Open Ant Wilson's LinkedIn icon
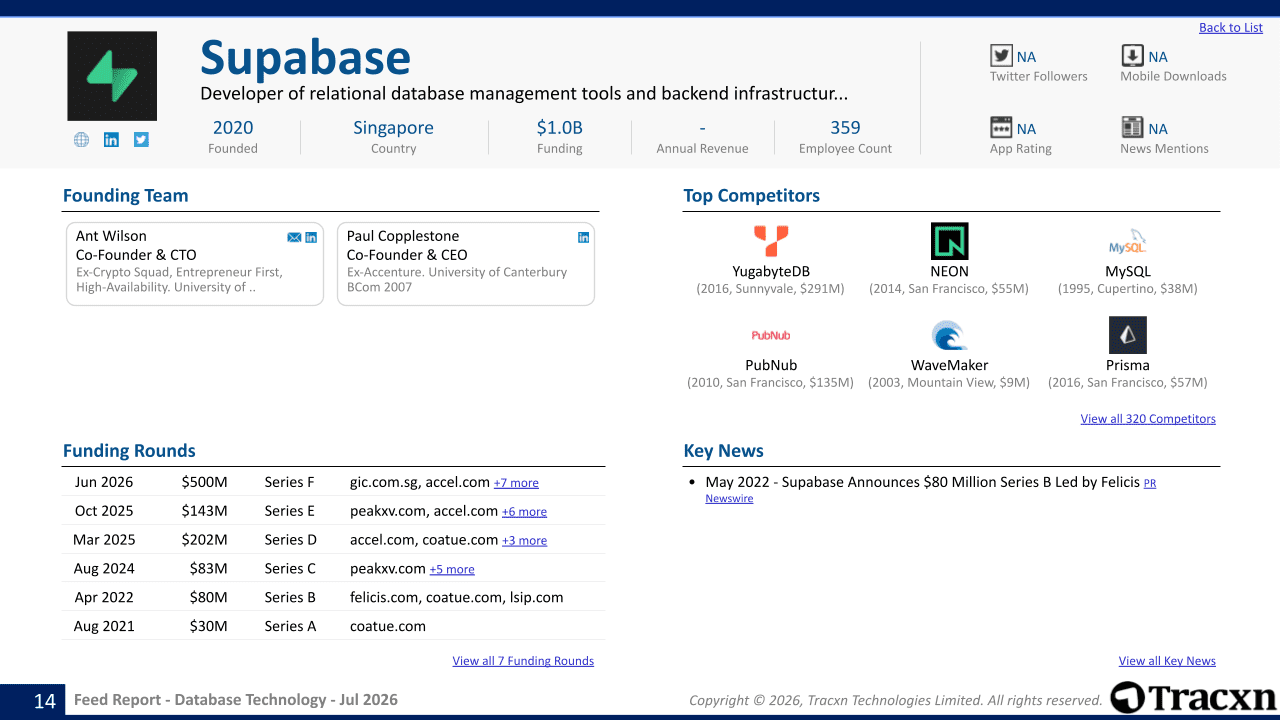 tap(311, 237)
